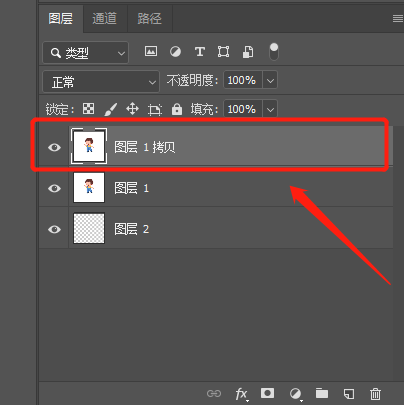This screenshot has height=405, width=404.
Task: Prevent auto-nesting into artboards lock
Action: (x=155, y=109)
